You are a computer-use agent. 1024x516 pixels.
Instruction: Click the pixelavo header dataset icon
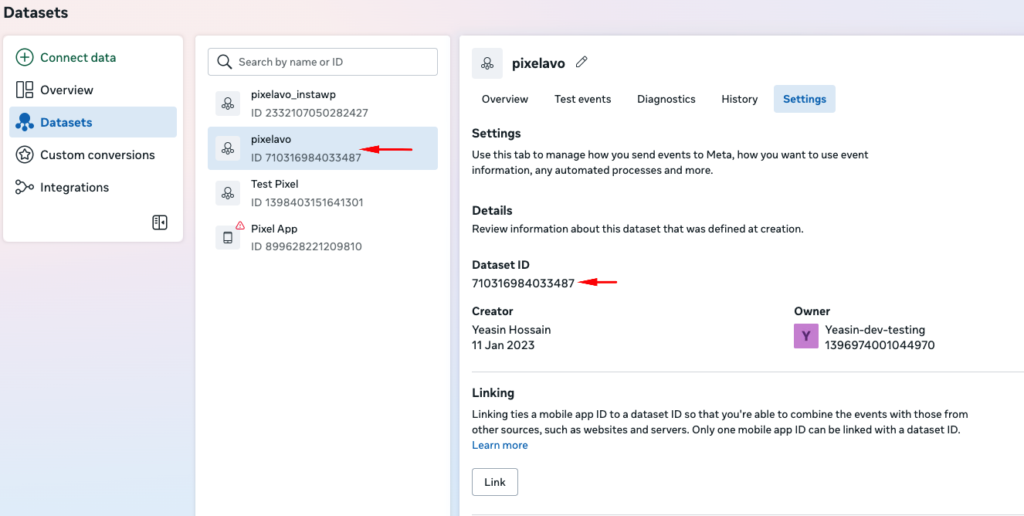click(x=487, y=63)
